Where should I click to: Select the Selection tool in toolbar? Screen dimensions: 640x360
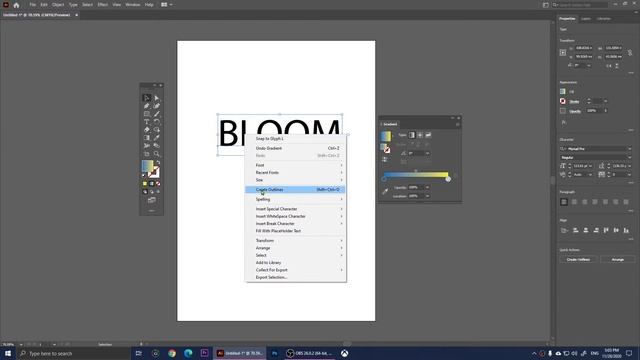click(147, 98)
